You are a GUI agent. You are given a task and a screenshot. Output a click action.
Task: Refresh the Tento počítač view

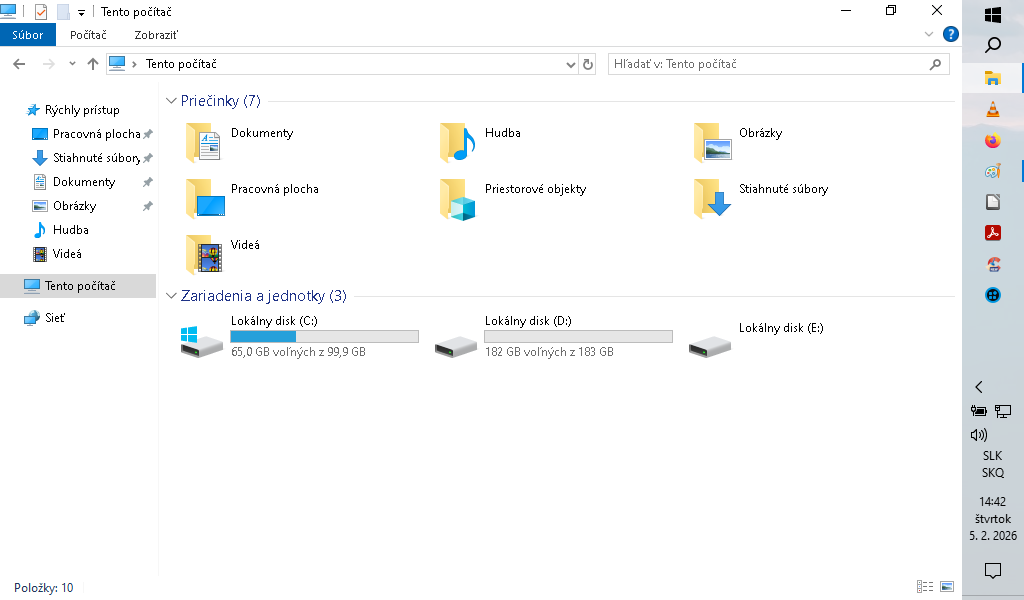tap(588, 64)
